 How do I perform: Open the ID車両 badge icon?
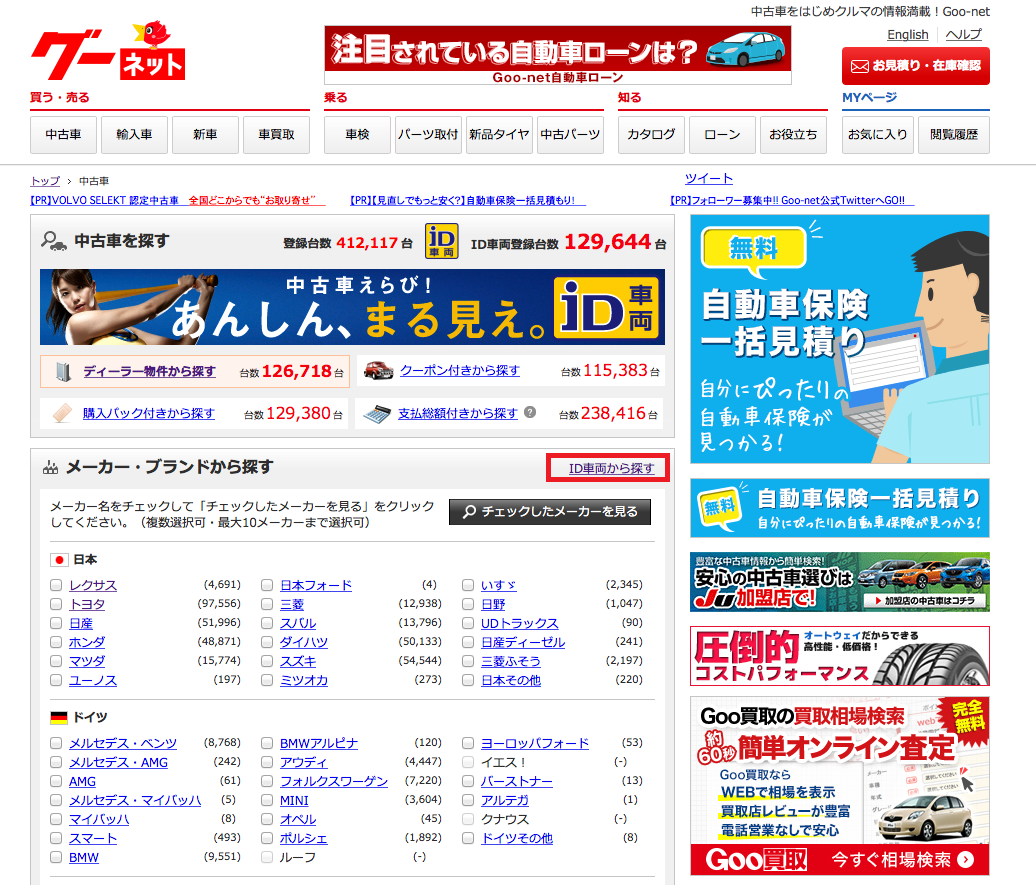click(441, 241)
